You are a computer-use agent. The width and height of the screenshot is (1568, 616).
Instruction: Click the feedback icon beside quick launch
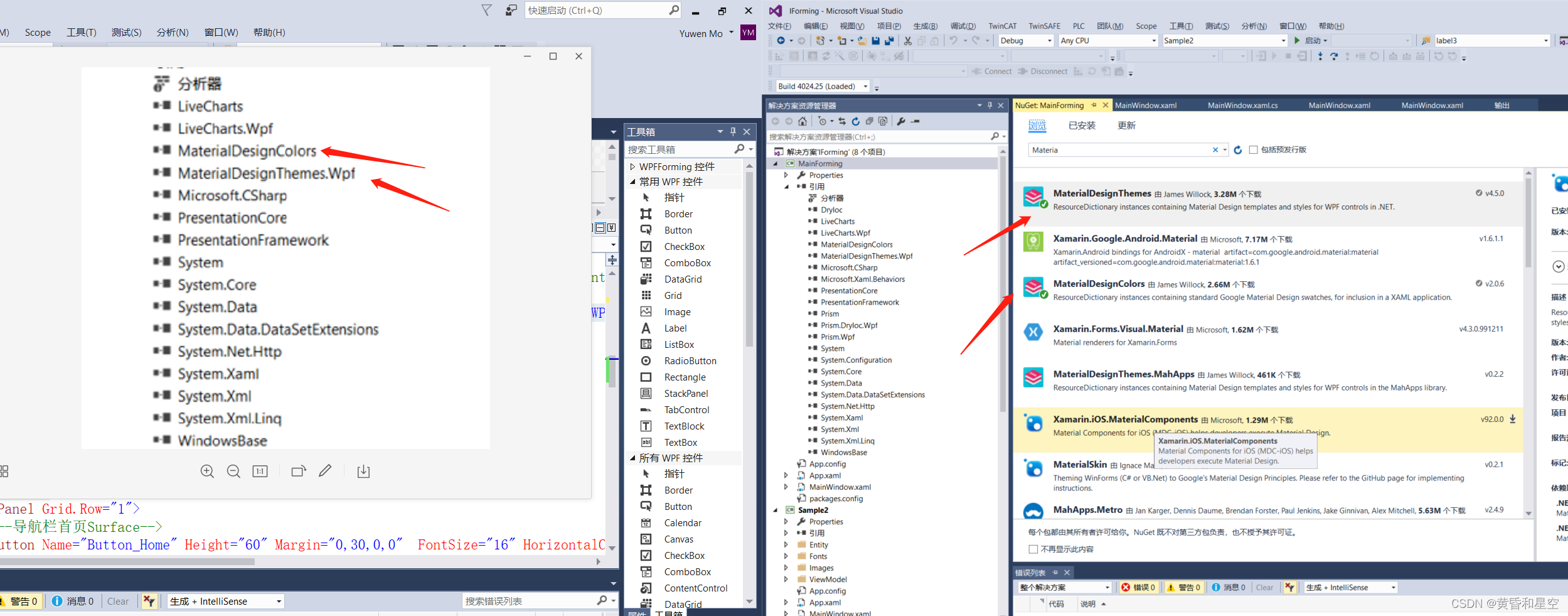tap(511, 10)
